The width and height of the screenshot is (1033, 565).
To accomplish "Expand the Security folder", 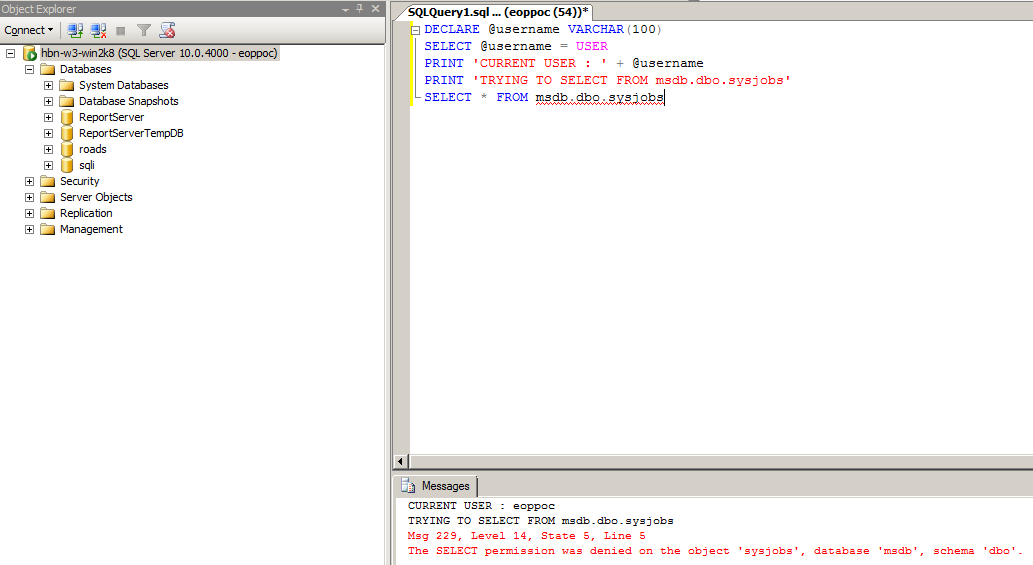I will point(29,181).
